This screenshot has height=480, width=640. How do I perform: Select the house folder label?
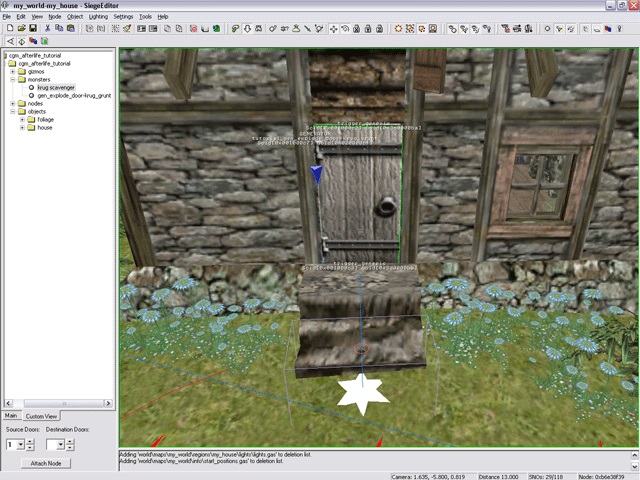45,127
